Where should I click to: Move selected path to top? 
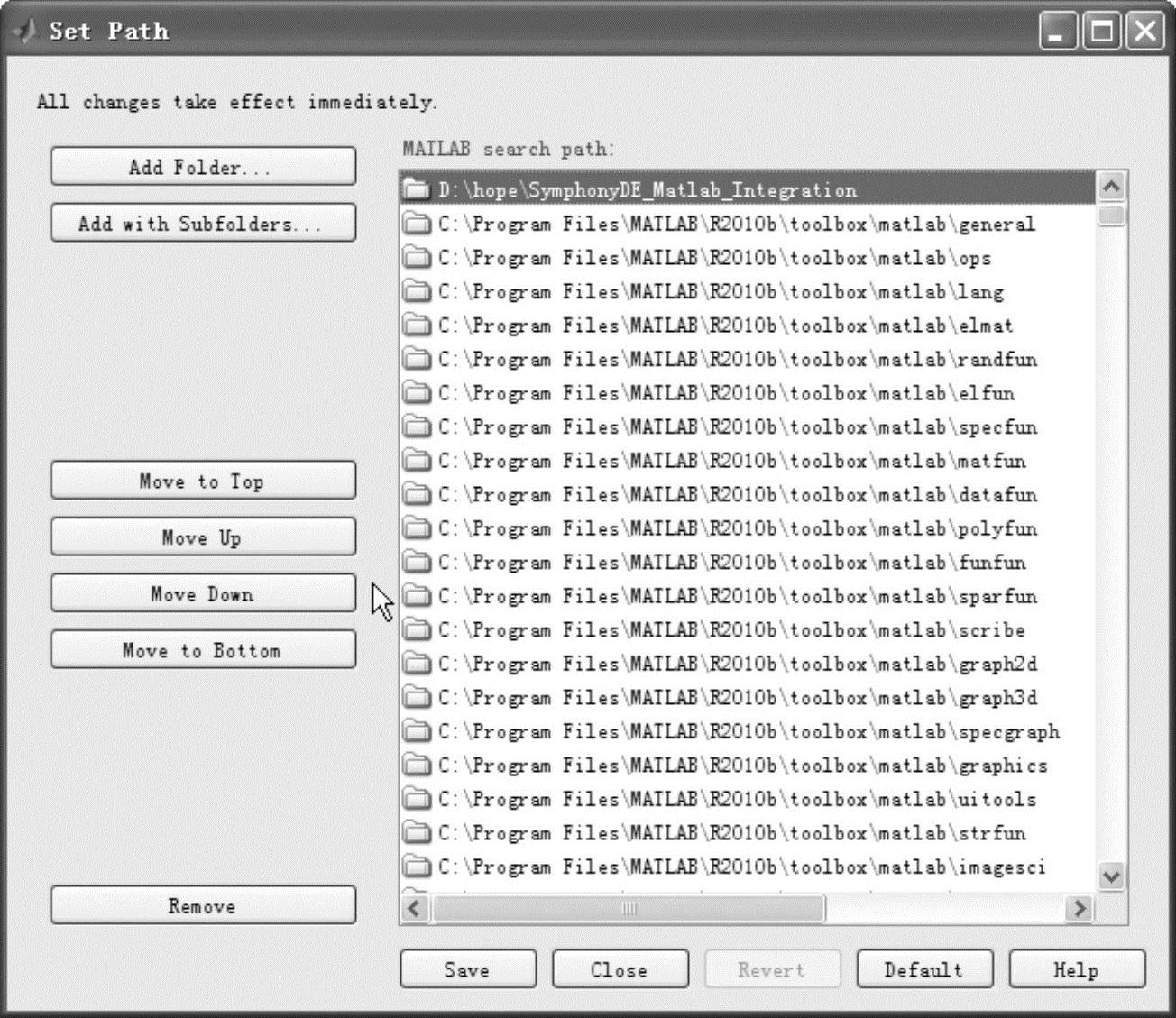[203, 481]
